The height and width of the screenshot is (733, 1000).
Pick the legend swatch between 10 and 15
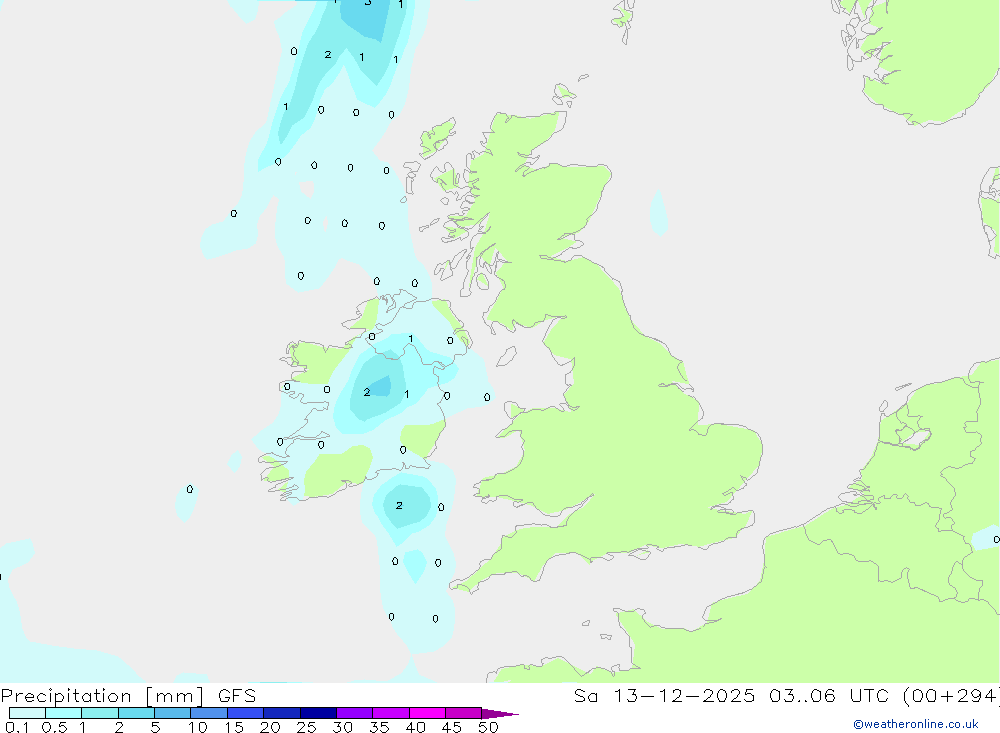coord(209,713)
